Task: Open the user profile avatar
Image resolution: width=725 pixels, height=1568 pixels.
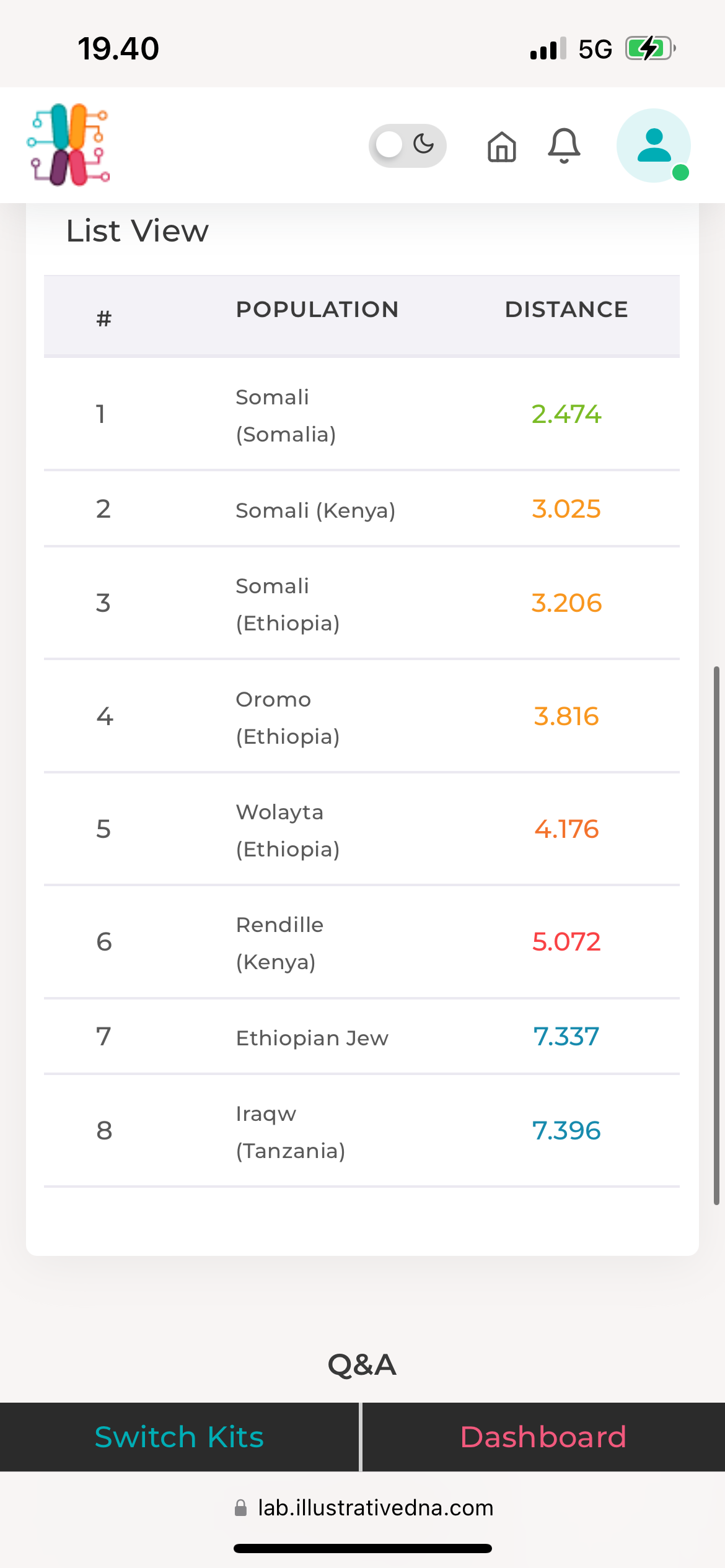Action: (654, 146)
